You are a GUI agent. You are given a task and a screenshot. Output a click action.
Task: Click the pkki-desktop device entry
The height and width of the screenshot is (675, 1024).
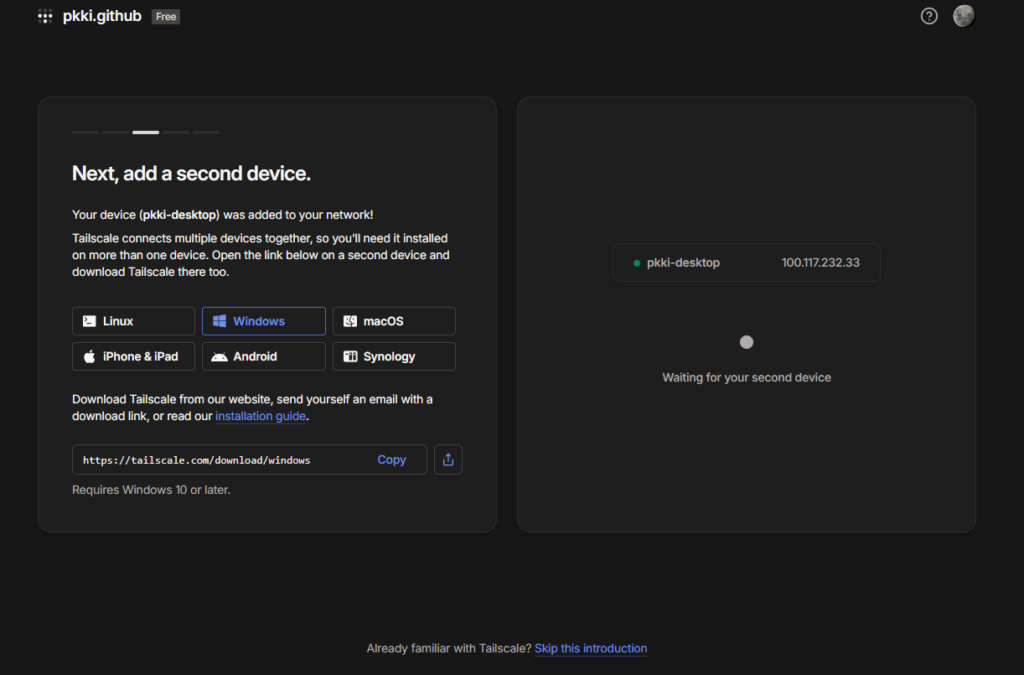[746, 263]
